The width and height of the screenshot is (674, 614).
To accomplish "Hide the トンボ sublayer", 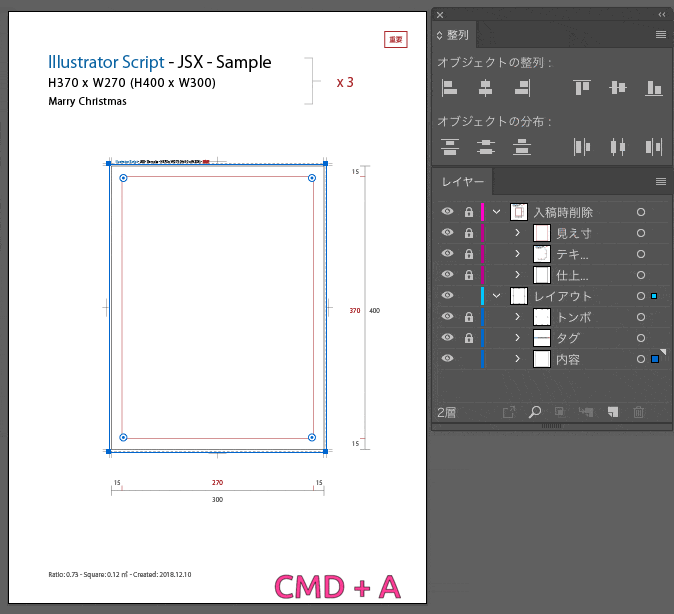I will [447, 316].
